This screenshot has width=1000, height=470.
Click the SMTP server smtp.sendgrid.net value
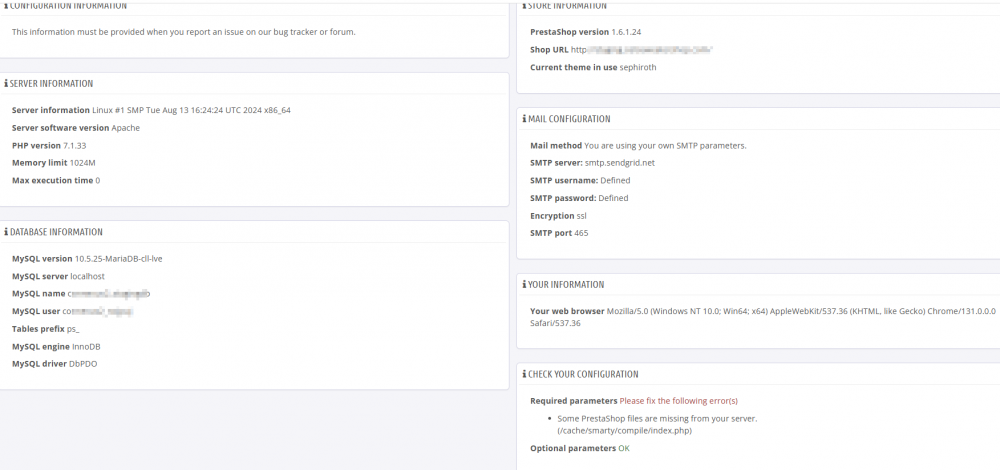620,163
